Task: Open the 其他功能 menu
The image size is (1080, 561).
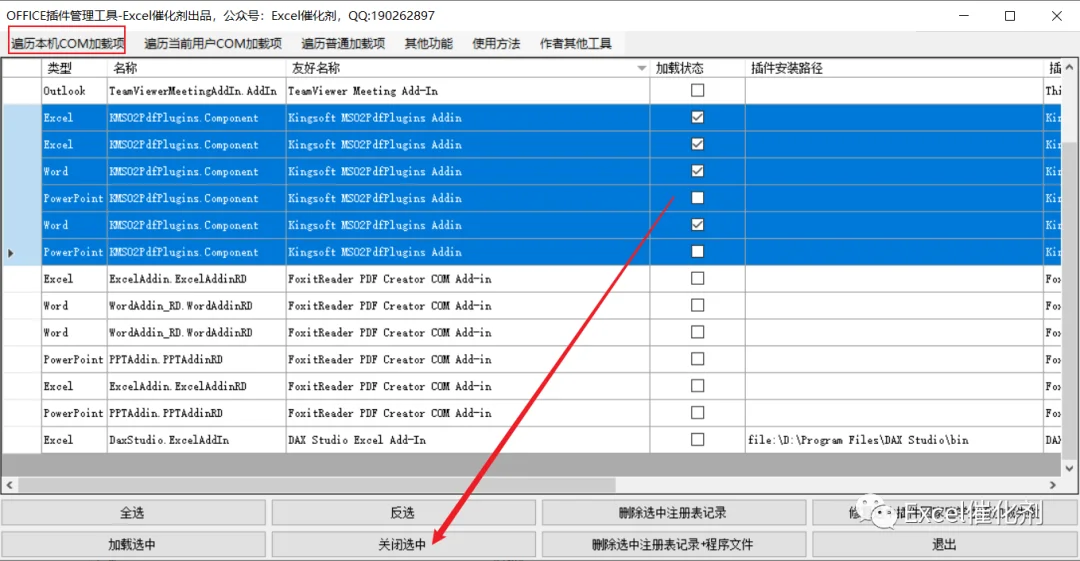Action: [x=428, y=43]
